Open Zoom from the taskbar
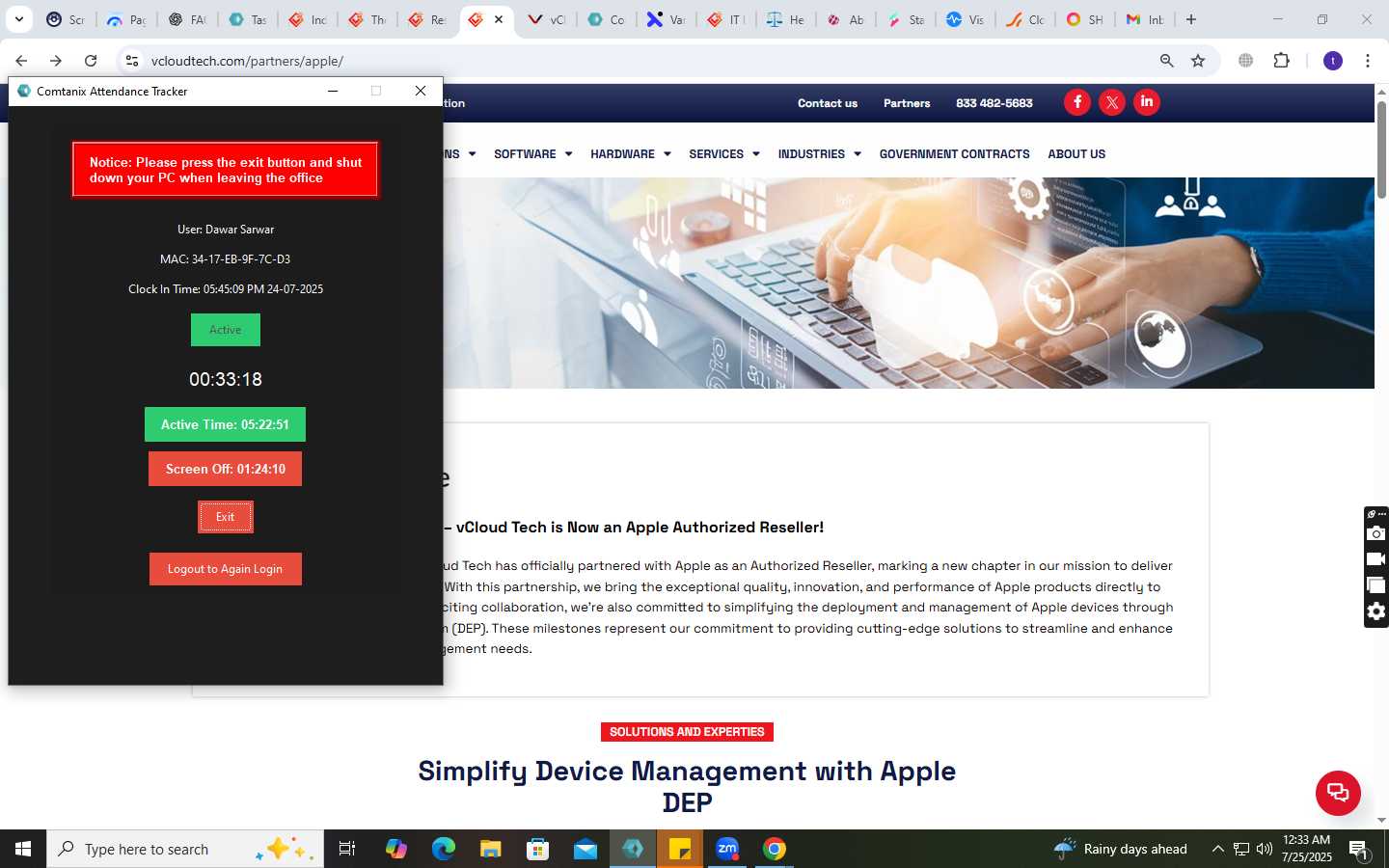 [x=726, y=849]
